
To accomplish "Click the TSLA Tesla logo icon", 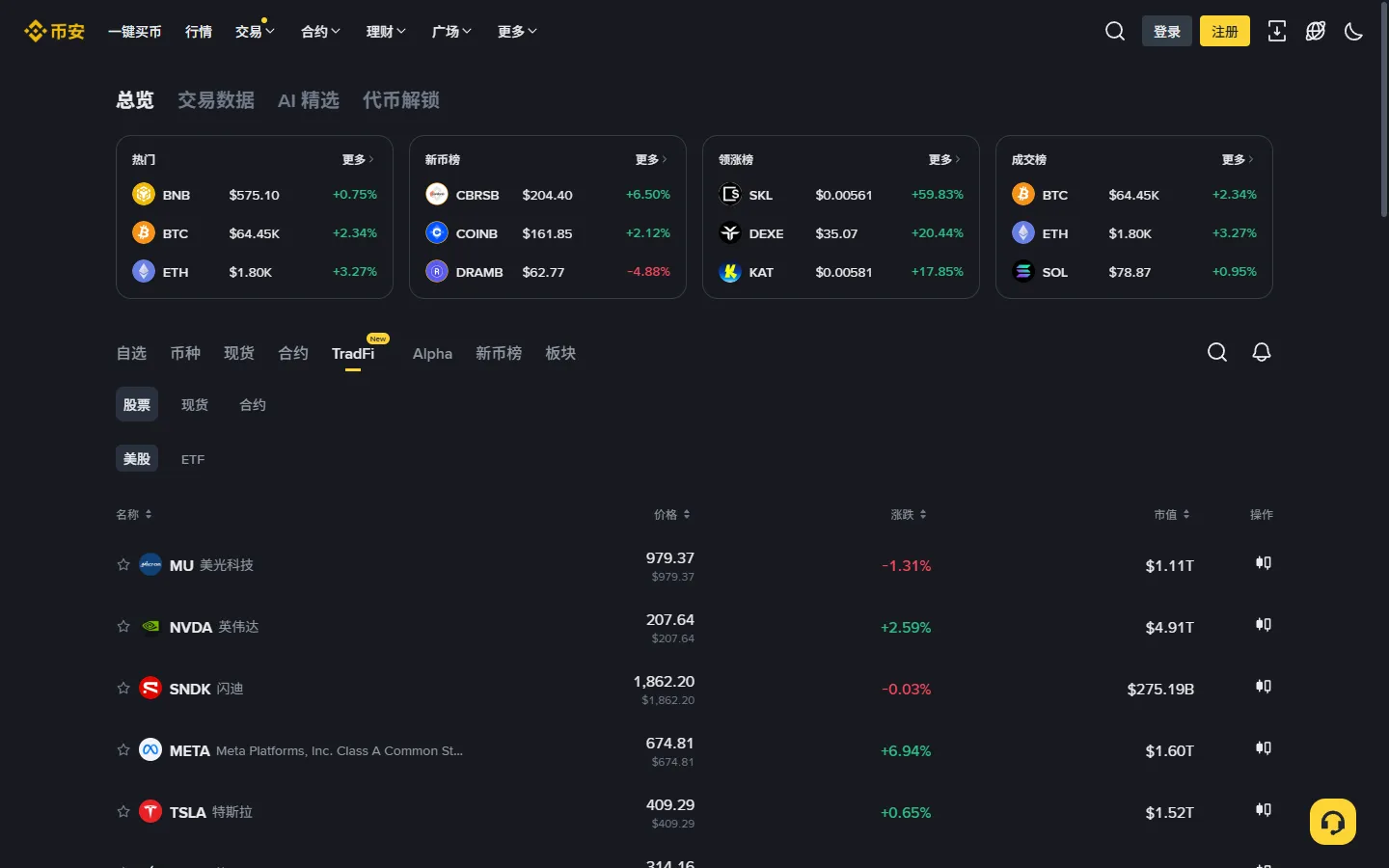I will pyautogui.click(x=150, y=812).
